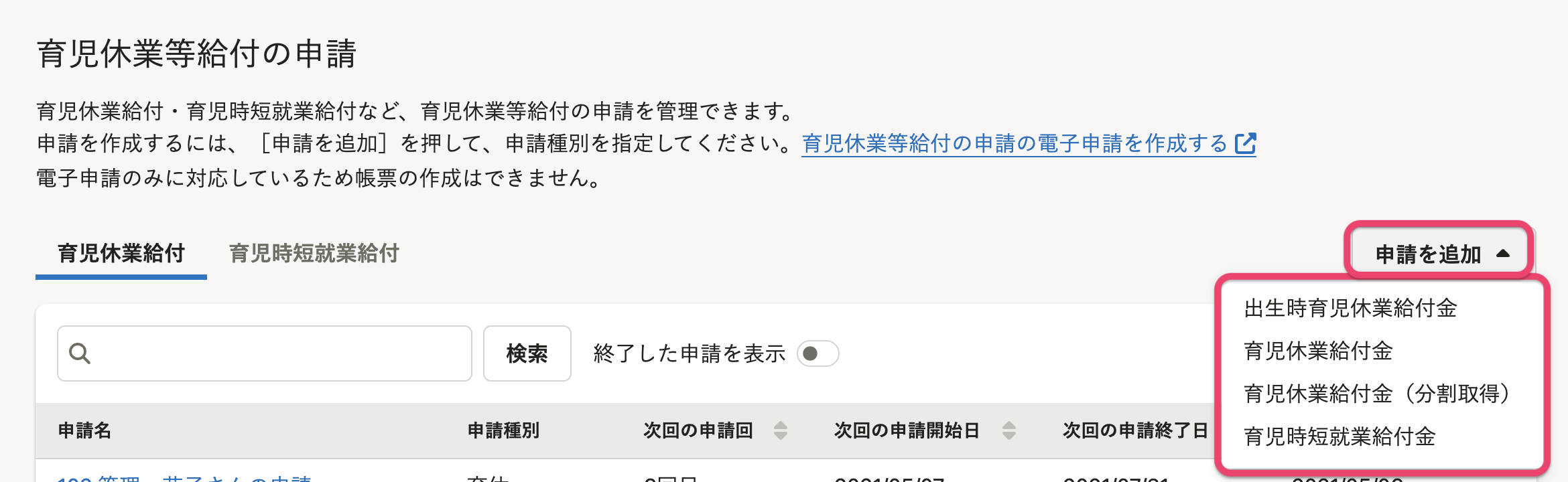Click the 次回の申請終了日 column header
This screenshot has width=1568, height=482.
(1135, 430)
